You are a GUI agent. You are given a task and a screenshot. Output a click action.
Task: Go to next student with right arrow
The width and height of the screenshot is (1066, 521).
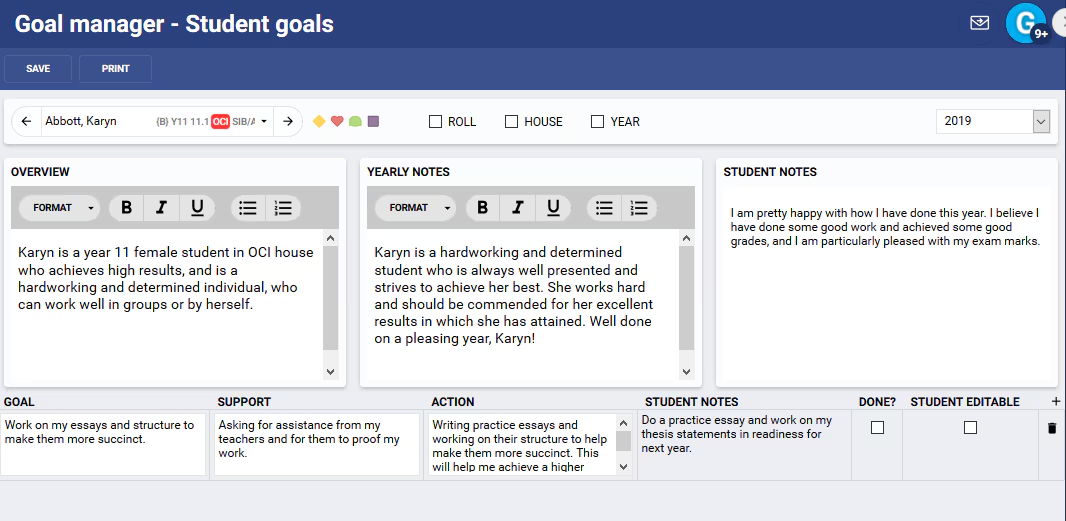click(288, 122)
